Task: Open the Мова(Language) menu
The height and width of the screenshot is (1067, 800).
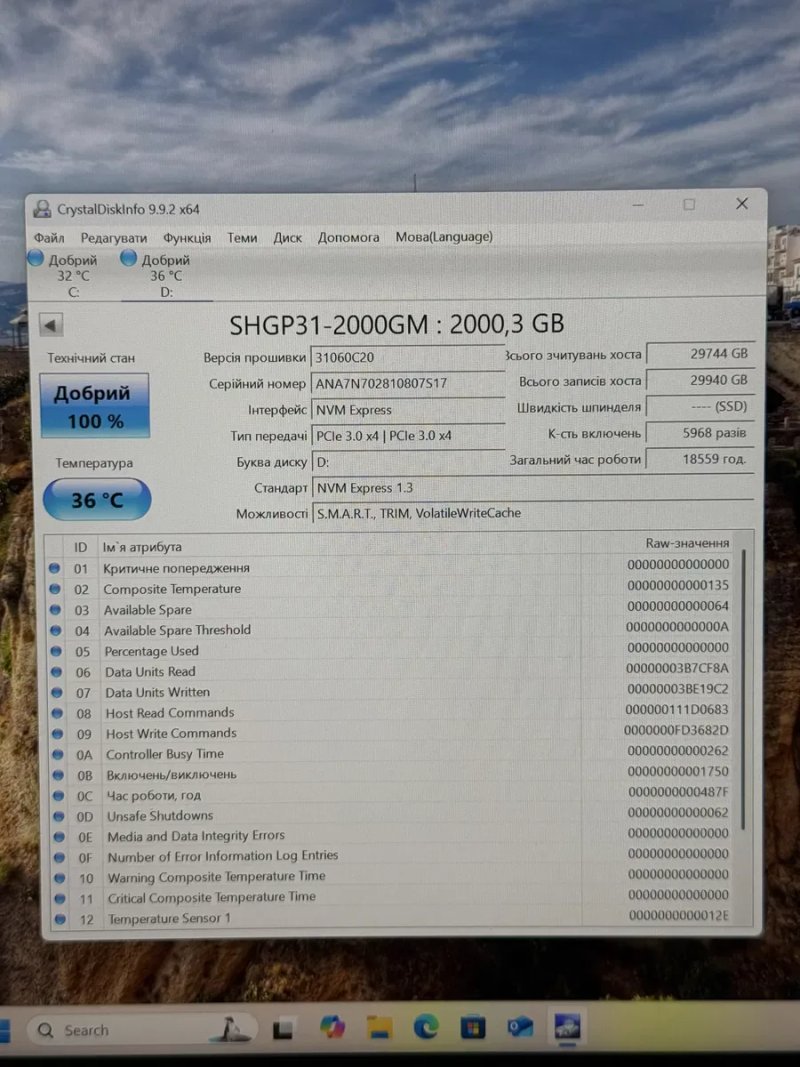Action: click(x=444, y=236)
